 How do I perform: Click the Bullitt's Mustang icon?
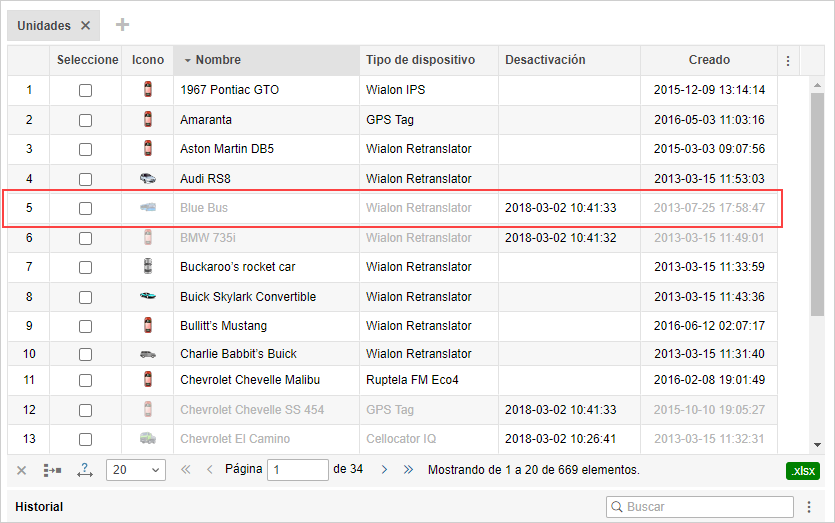pos(148,325)
